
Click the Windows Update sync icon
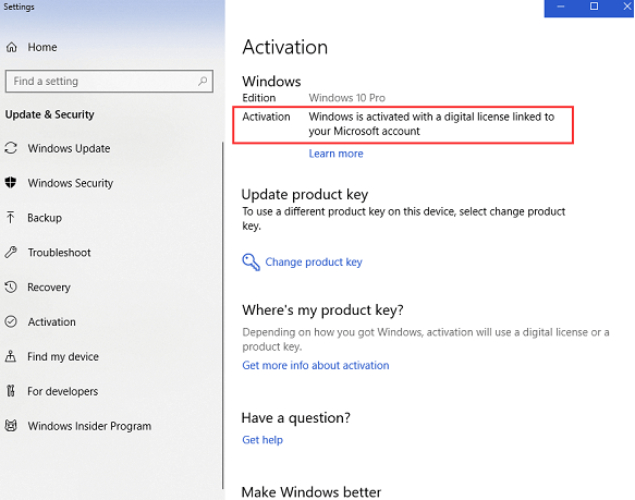point(12,148)
